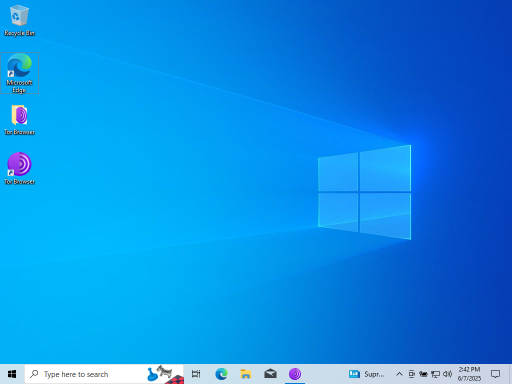
Task: Expand the hidden system tray icons
Action: tap(399, 374)
